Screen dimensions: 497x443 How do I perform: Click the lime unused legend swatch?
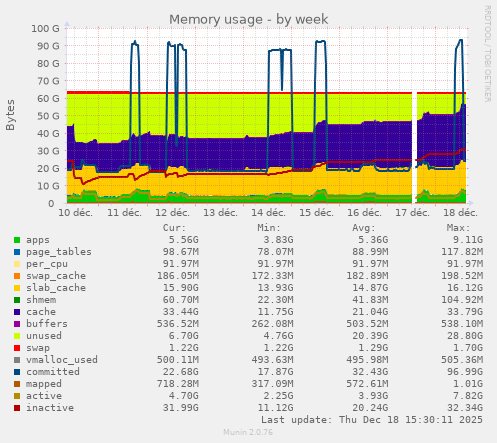(x=17, y=336)
